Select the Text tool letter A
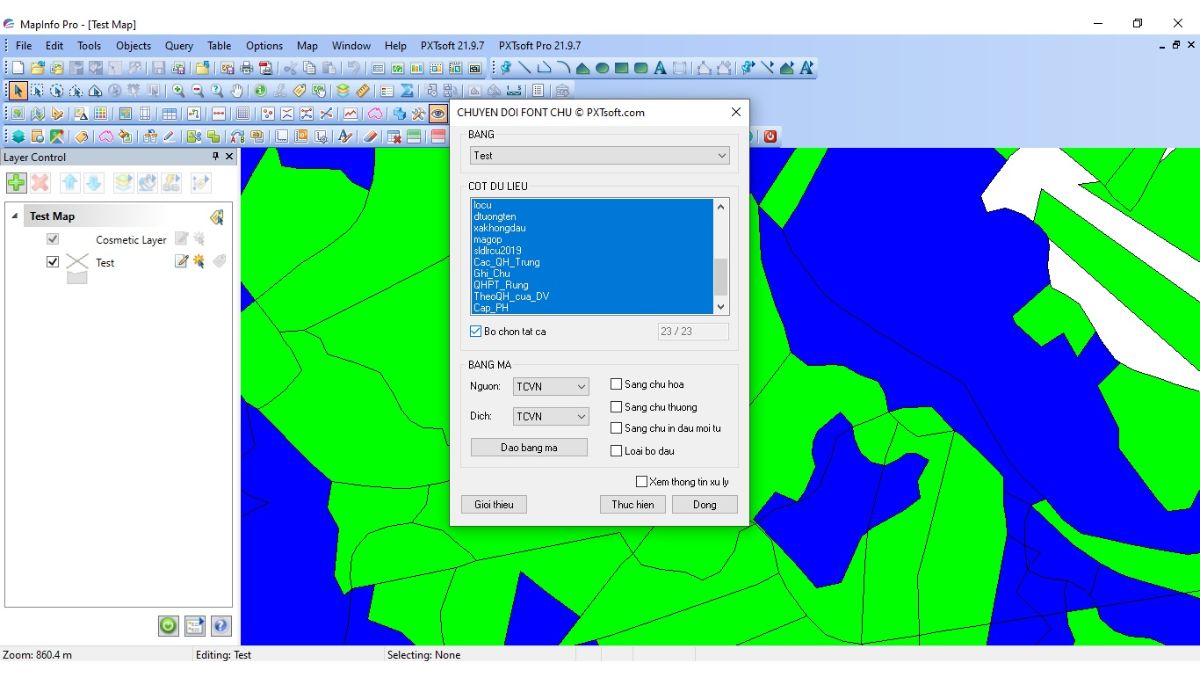This screenshot has width=1200, height=675. pos(660,68)
